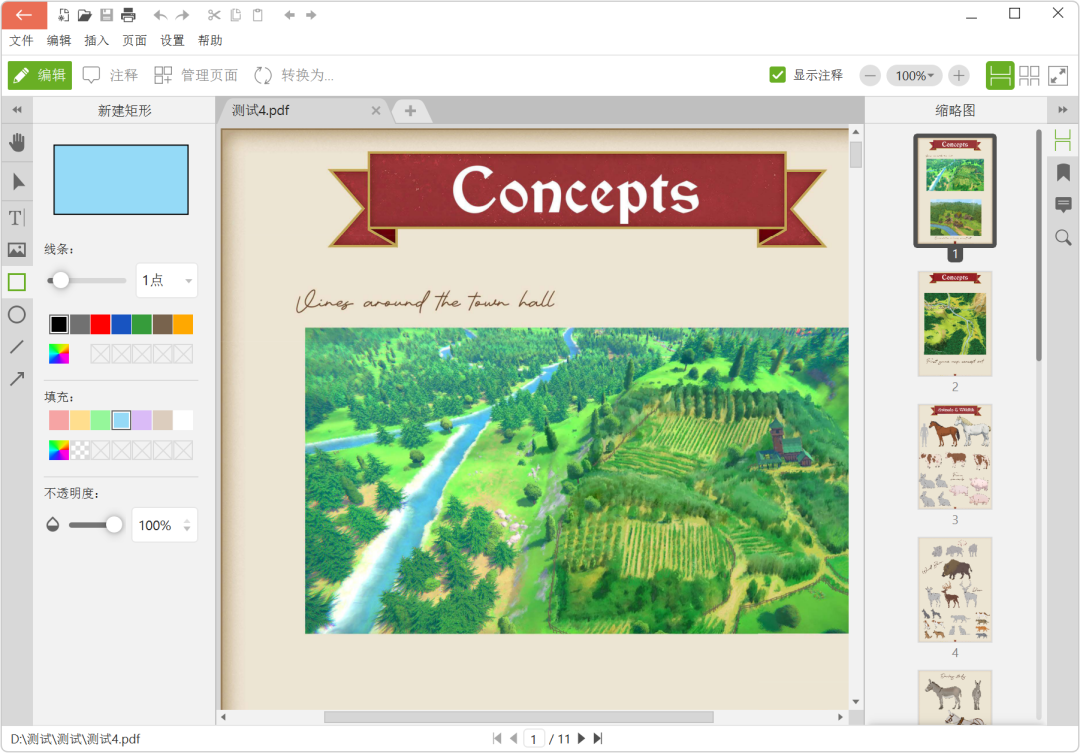Open the 转换为... option
1080x753 pixels.
click(x=294, y=75)
